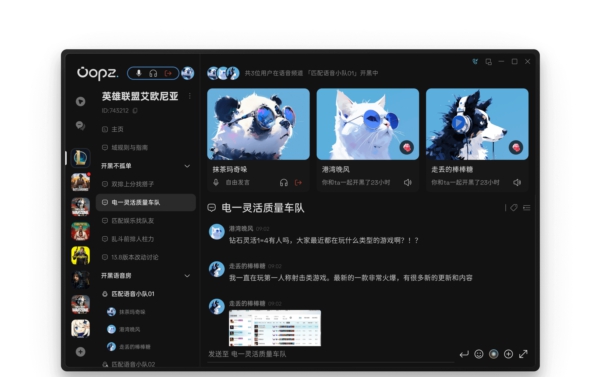The width and height of the screenshot is (600, 377).
Task: Collapse the 开黑不孤单 category
Action: pos(187,166)
